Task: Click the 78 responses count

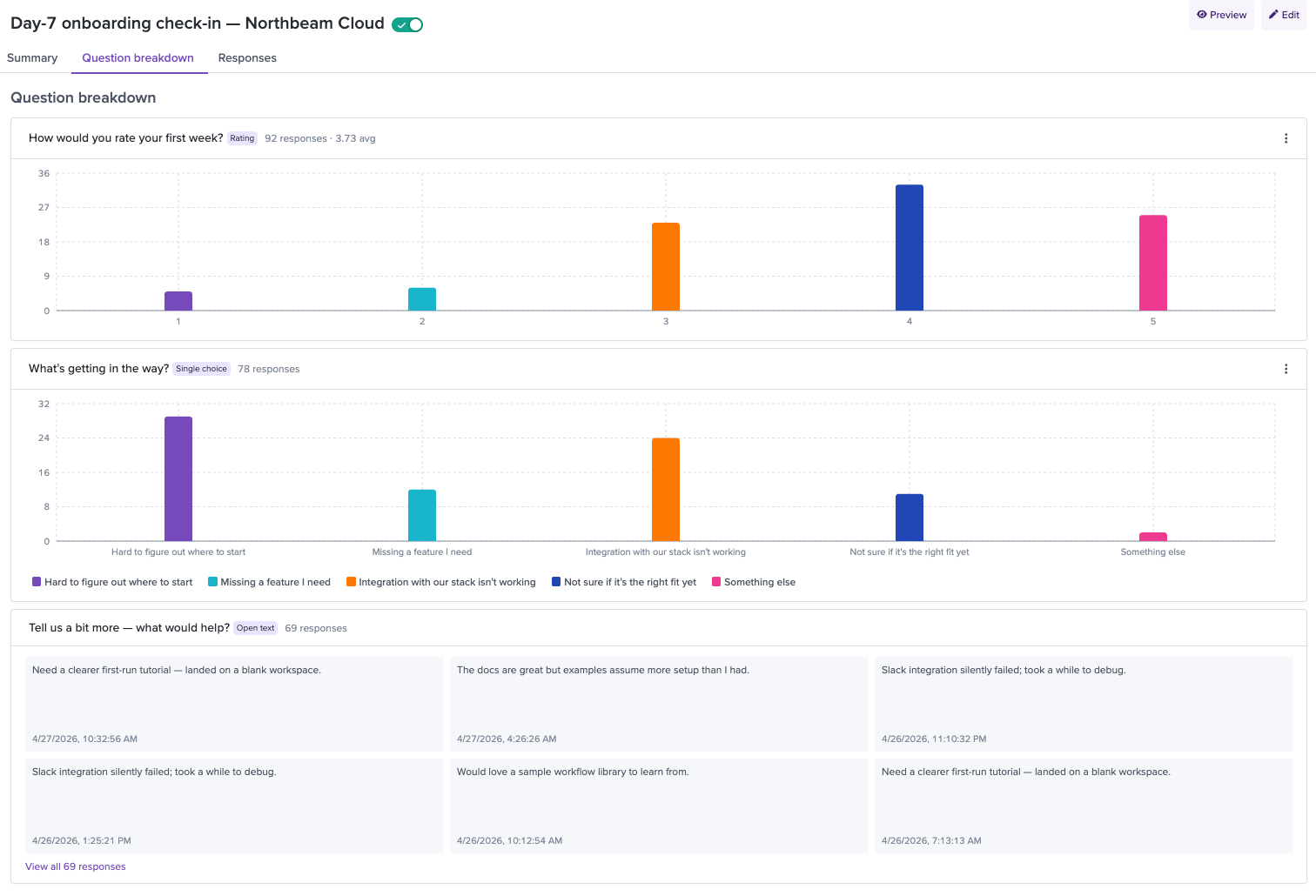Action: (269, 369)
